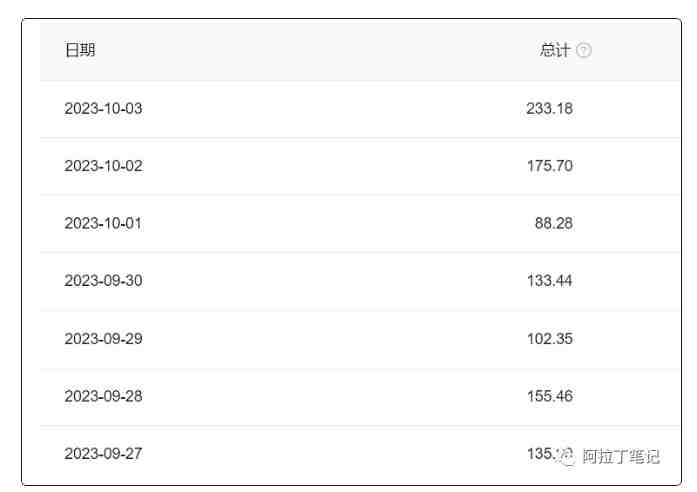Click the 日期 column header
Viewport: 697px width, 492px height.
click(80, 50)
